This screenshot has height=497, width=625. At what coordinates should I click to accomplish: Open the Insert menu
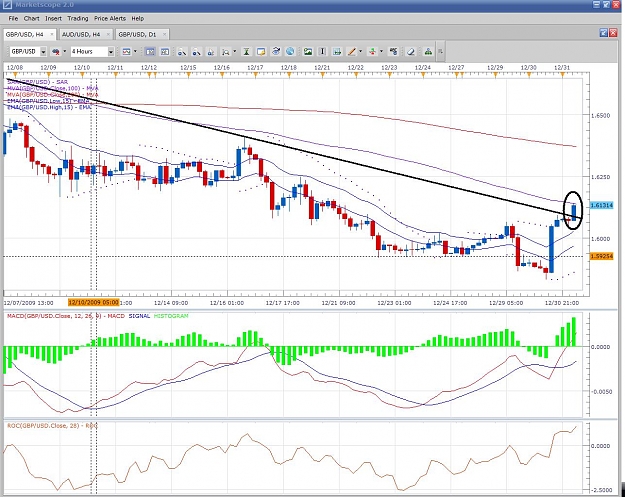coord(53,18)
